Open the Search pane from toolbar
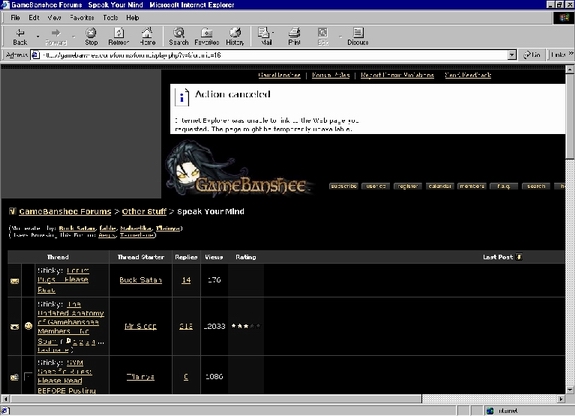Image resolution: width=575 pixels, height=416 pixels. (x=179, y=37)
